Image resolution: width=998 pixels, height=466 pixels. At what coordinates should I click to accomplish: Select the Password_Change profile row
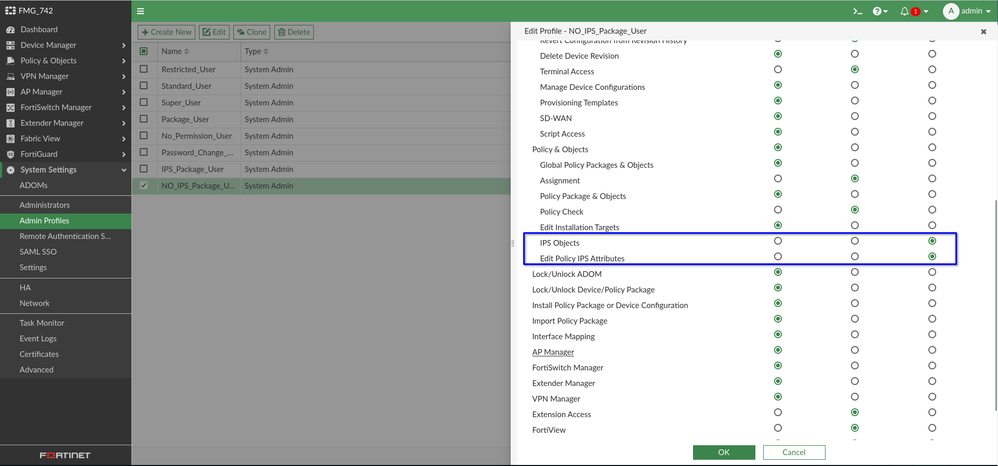321,152
